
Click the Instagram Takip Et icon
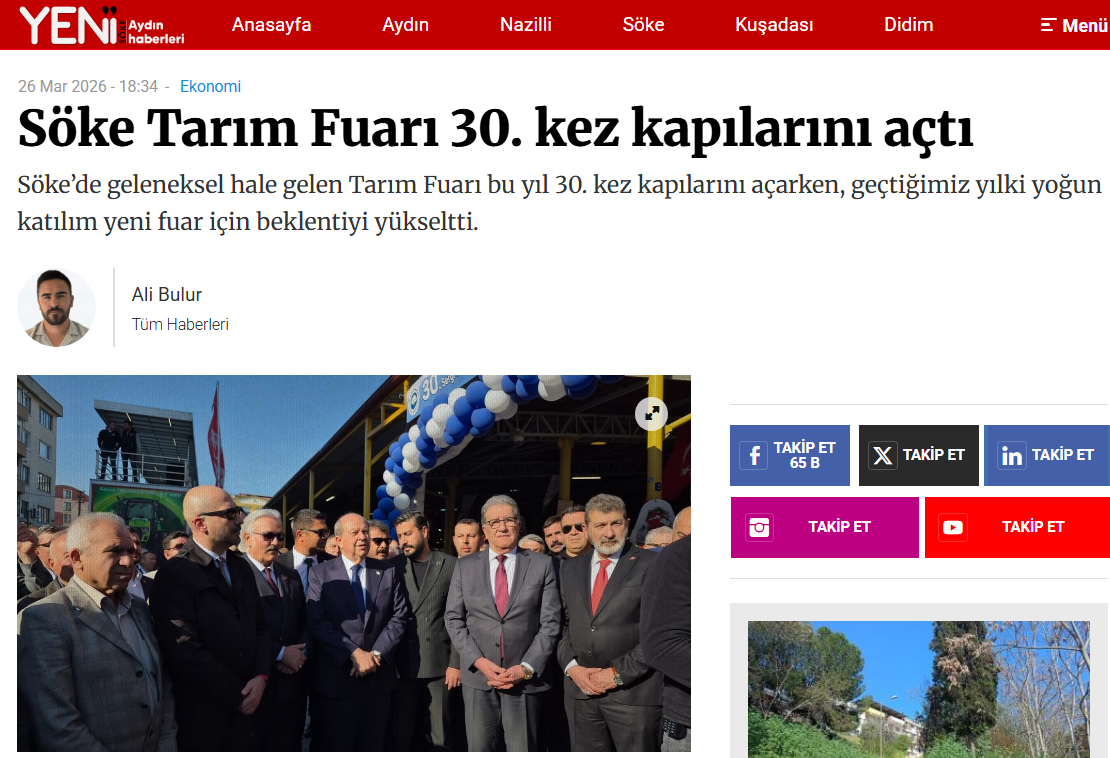point(759,527)
